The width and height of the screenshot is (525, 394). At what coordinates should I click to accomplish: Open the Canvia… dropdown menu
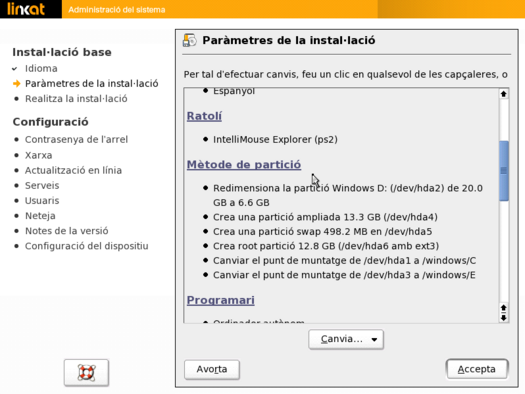tap(346, 339)
